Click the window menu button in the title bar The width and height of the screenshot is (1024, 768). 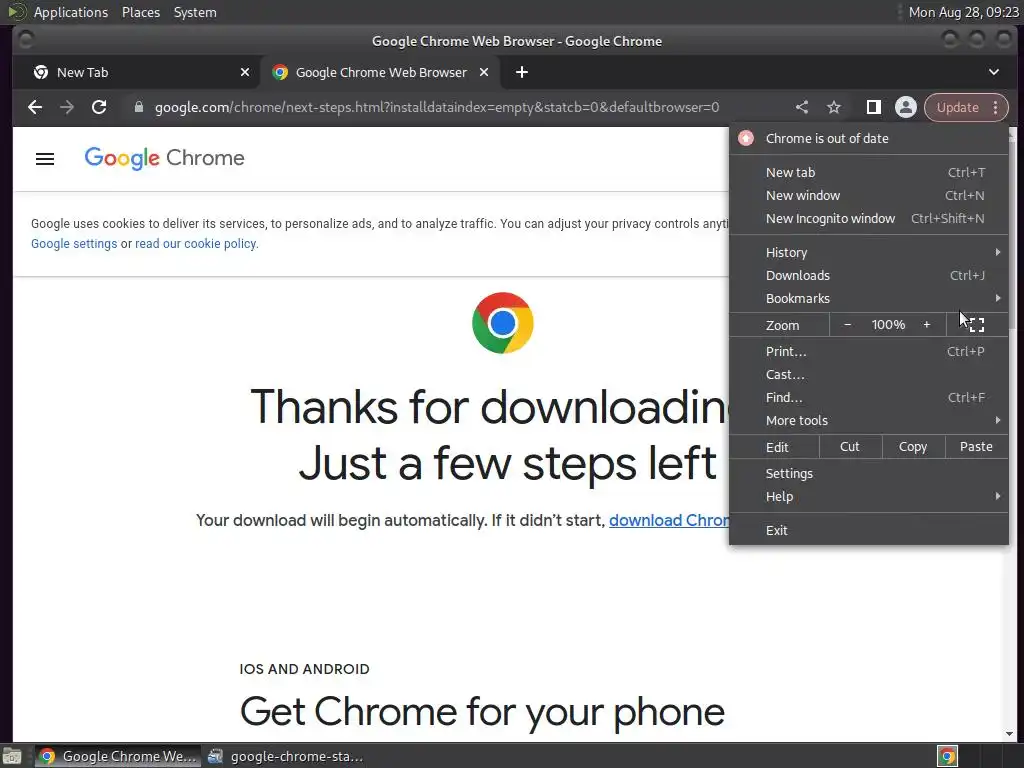pyautogui.click(x=26, y=41)
